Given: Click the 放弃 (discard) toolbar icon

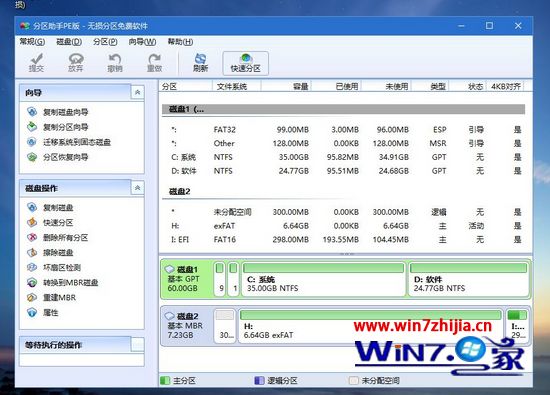Looking at the screenshot, I should (76, 63).
